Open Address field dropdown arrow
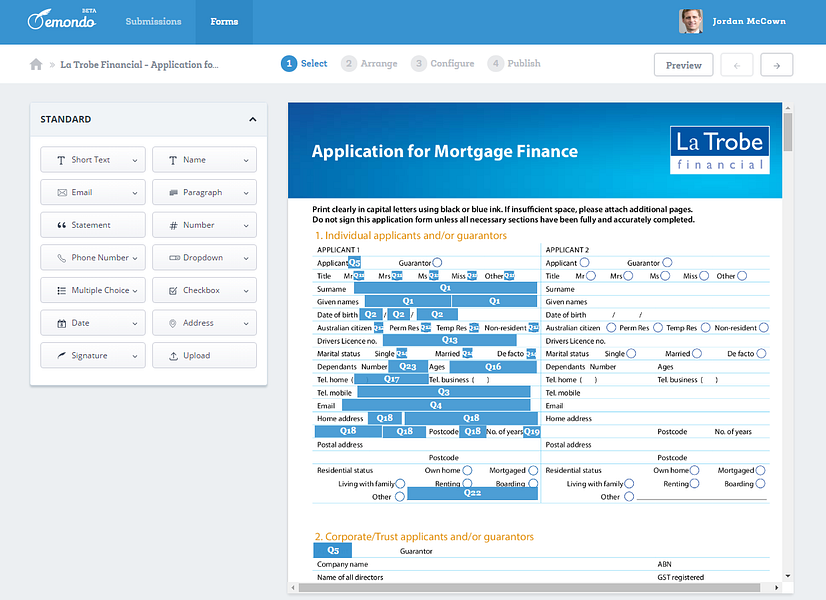Image resolution: width=826 pixels, height=600 pixels. coord(246,324)
